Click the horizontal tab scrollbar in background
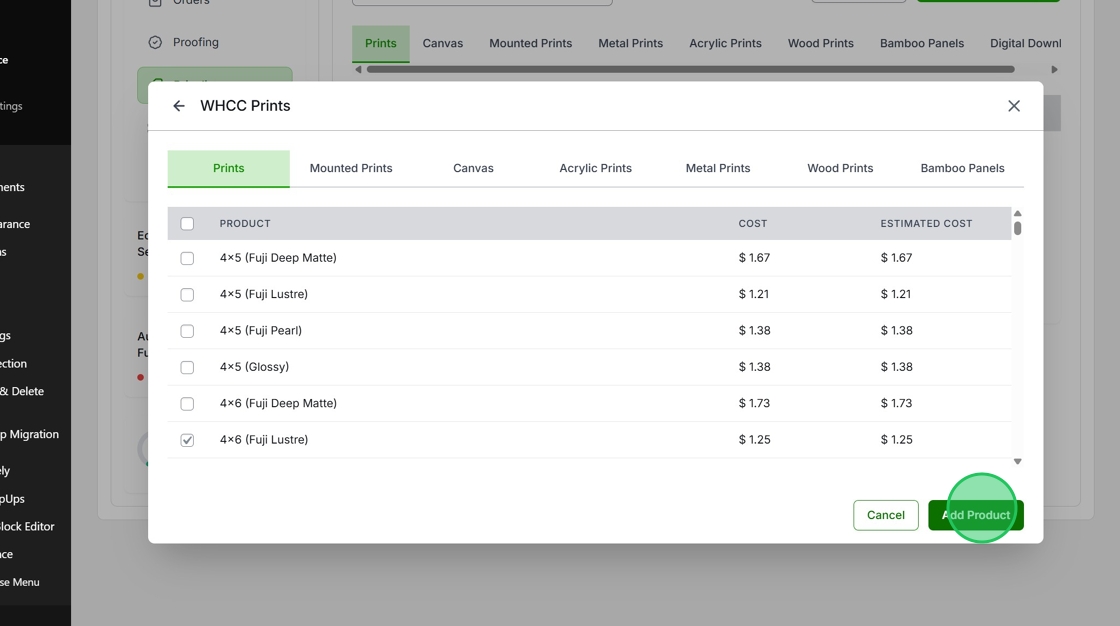This screenshot has width=1120, height=626. [x=691, y=69]
